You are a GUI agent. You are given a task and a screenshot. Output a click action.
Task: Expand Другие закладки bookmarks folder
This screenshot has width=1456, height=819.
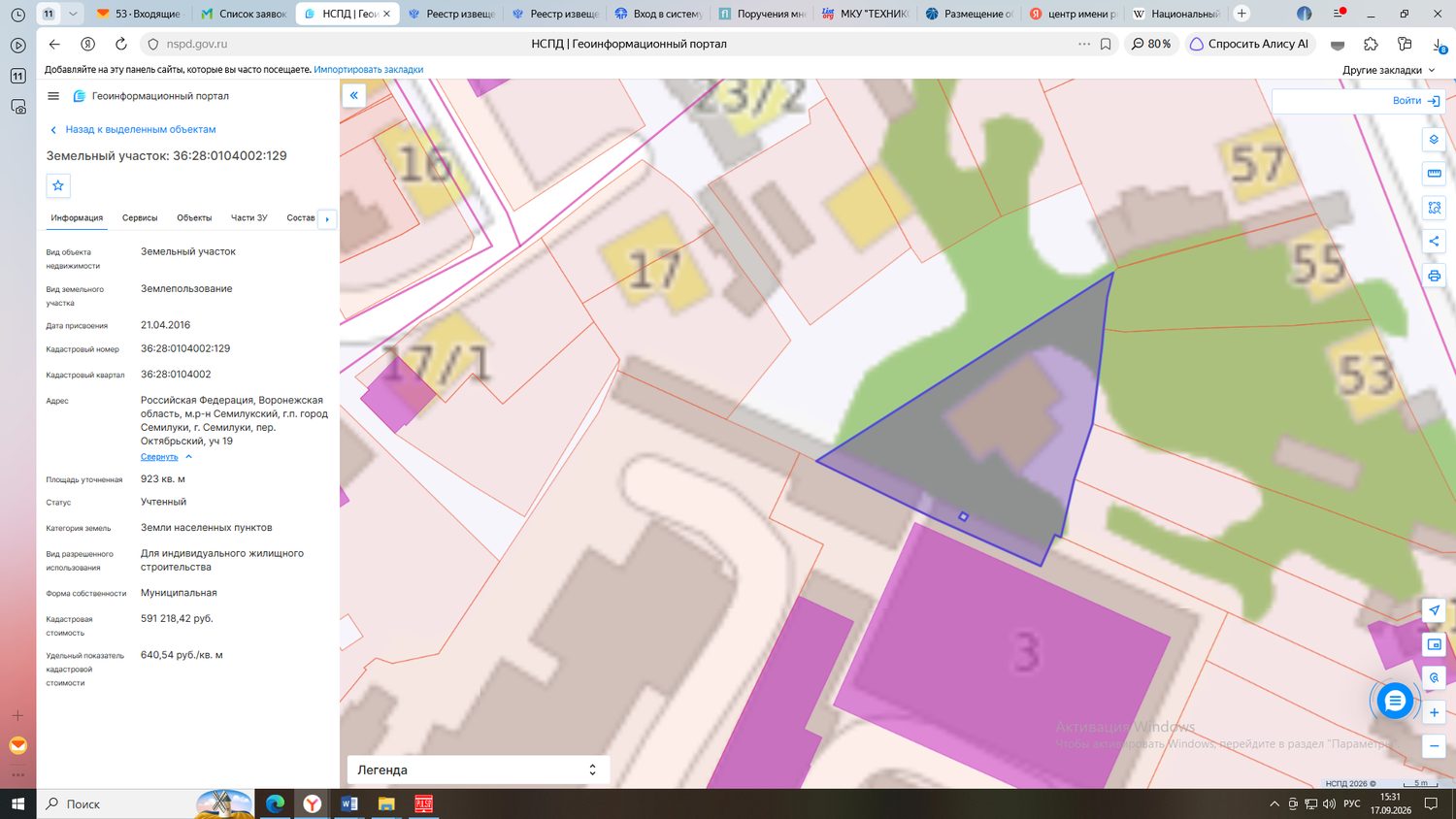click(1388, 70)
